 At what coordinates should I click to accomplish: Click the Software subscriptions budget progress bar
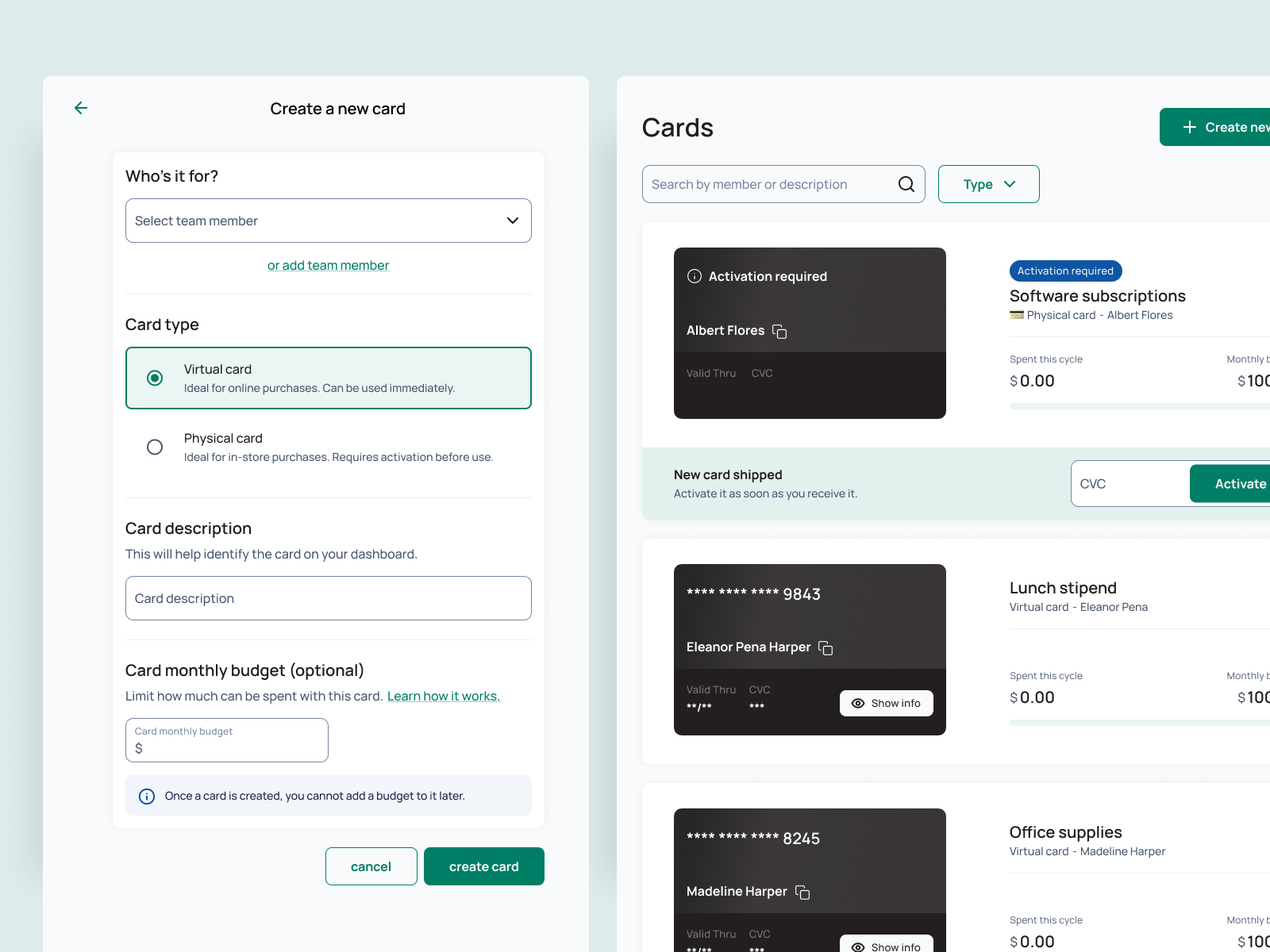1140,406
